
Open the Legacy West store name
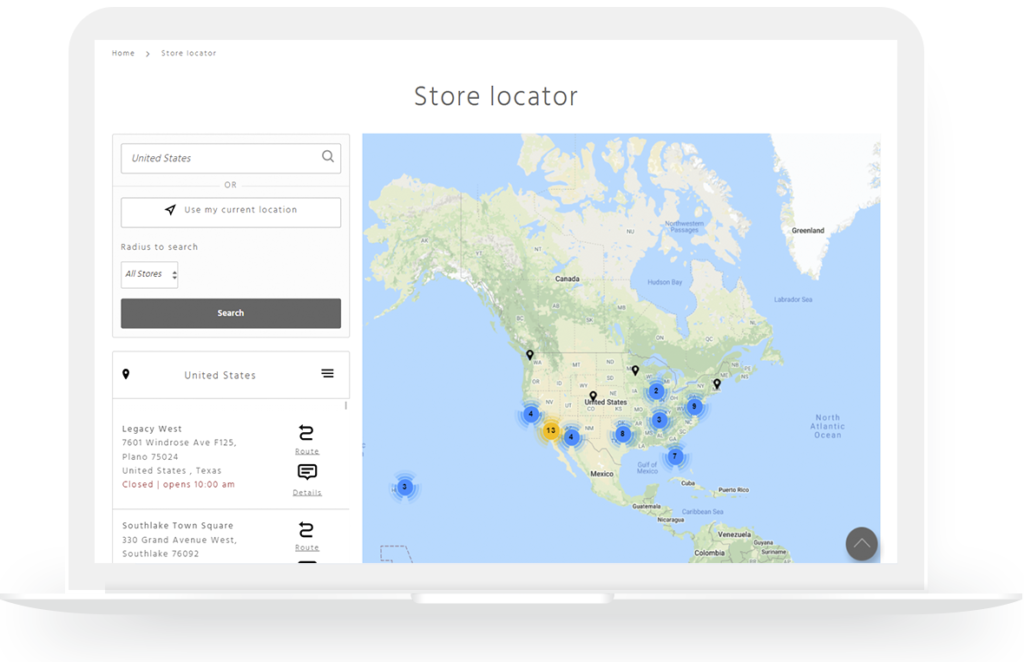152,429
